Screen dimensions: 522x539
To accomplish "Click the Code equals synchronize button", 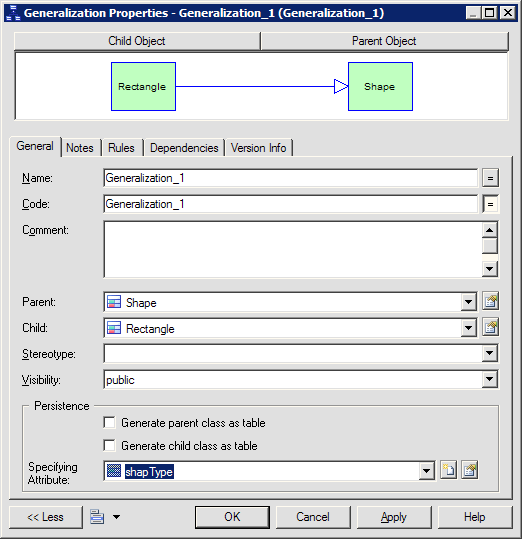I will click(x=490, y=204).
